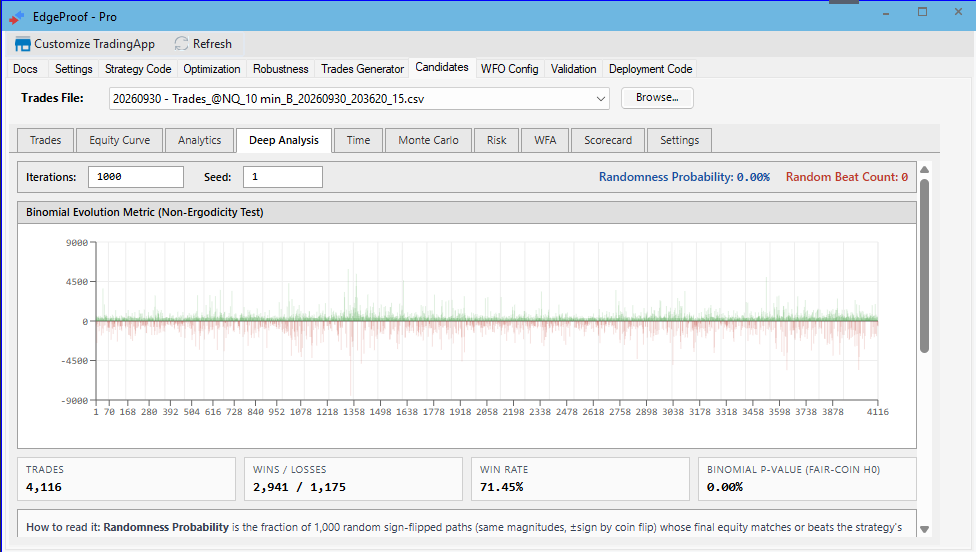Open the Equity Curve sub-tab
The width and height of the screenshot is (976, 552).
[120, 140]
